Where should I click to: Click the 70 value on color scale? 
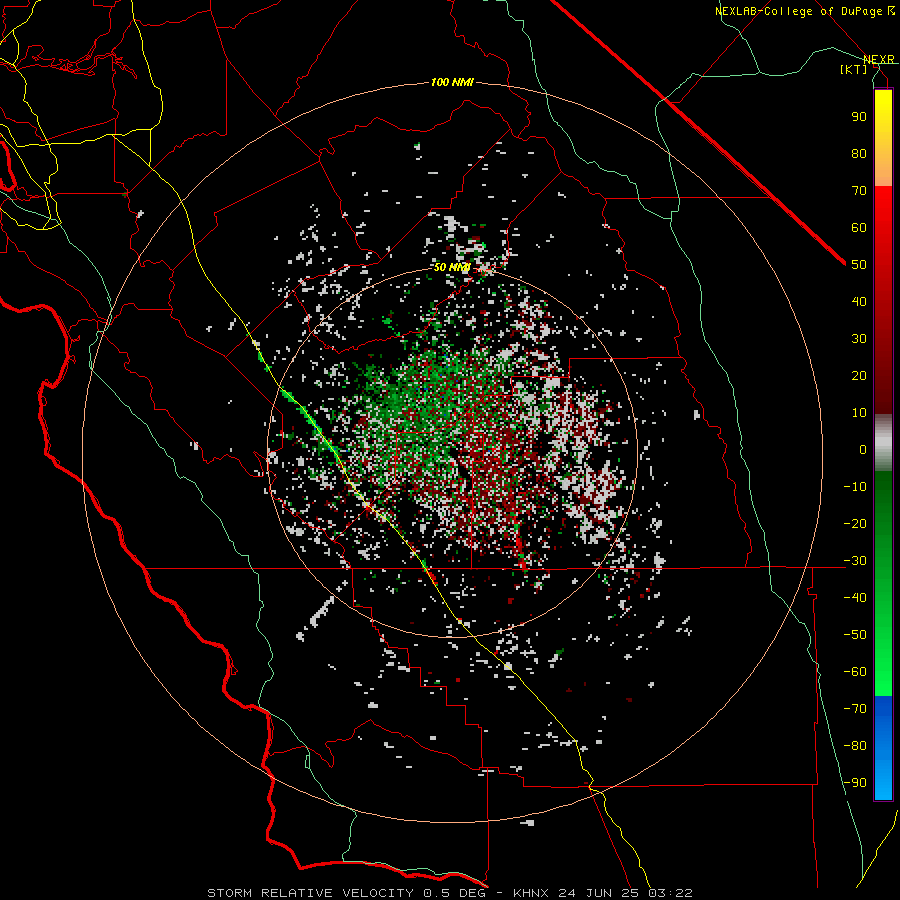[859, 191]
